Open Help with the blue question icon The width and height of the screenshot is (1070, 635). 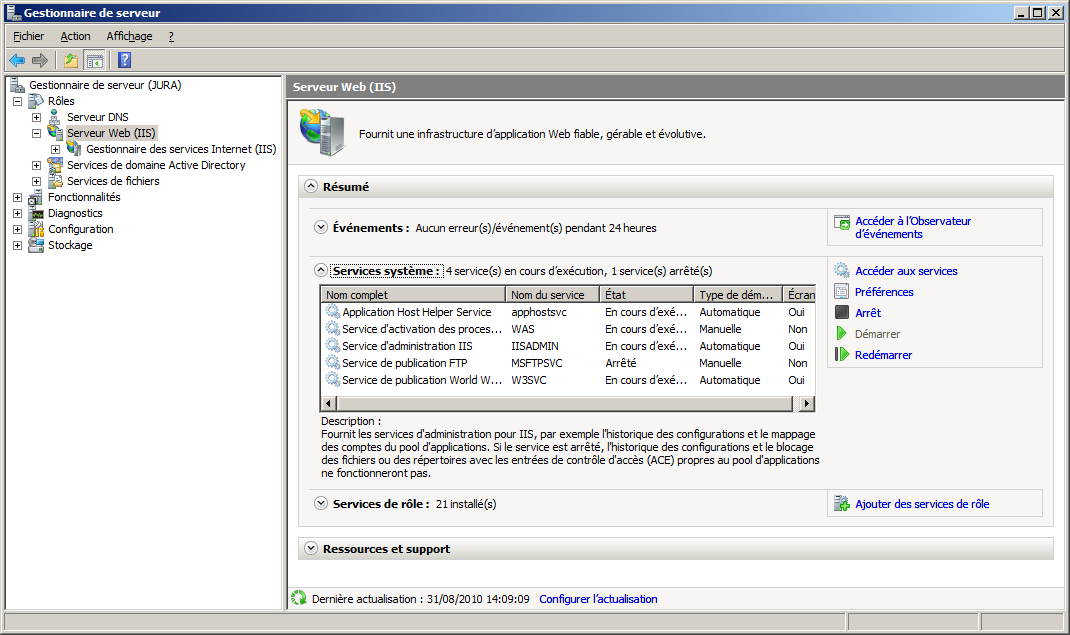coord(124,60)
